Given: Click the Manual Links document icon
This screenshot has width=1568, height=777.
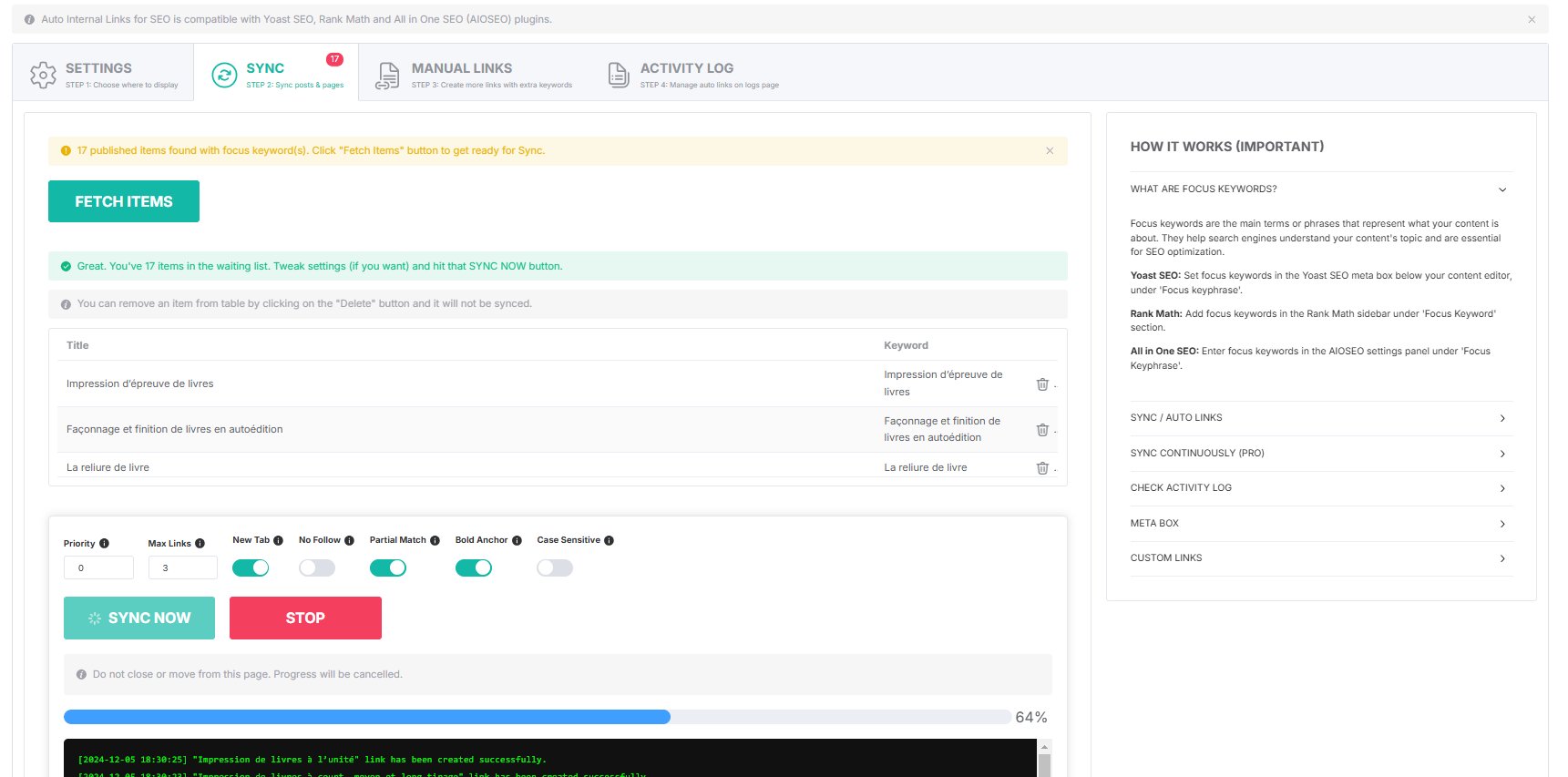Looking at the screenshot, I should pyautogui.click(x=387, y=75).
